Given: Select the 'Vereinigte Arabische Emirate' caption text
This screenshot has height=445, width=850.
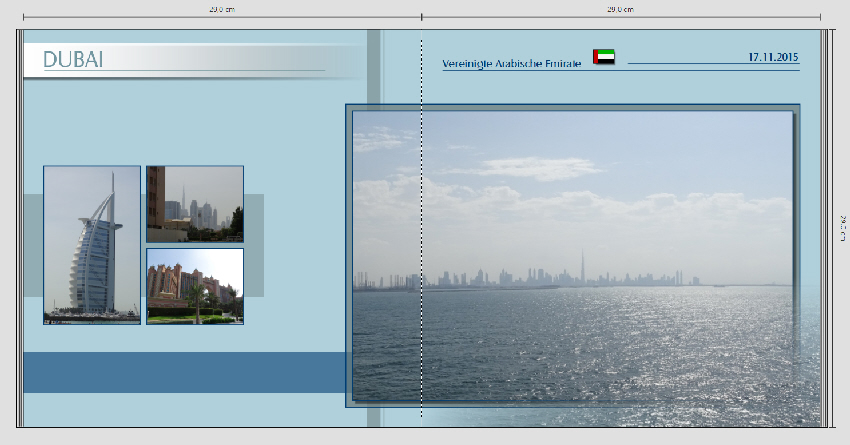Looking at the screenshot, I should tap(511, 64).
